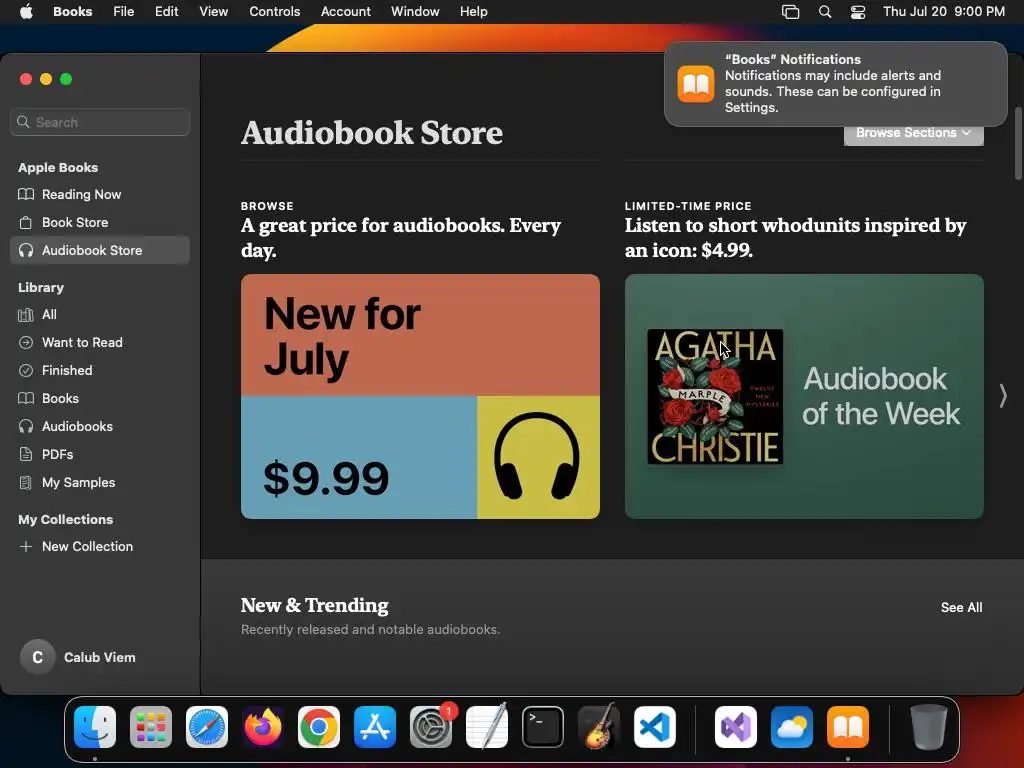Click the Want to Read arrow icon

(25, 343)
